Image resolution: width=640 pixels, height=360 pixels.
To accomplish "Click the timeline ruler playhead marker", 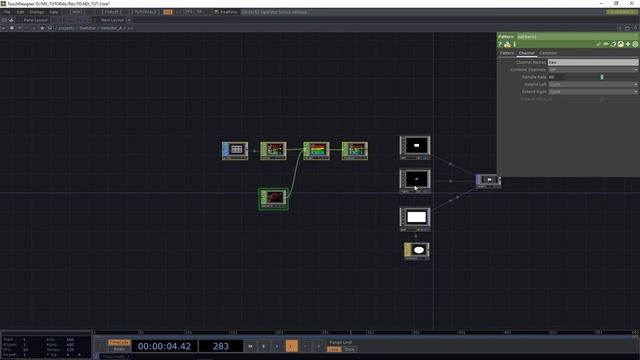I will [350, 333].
